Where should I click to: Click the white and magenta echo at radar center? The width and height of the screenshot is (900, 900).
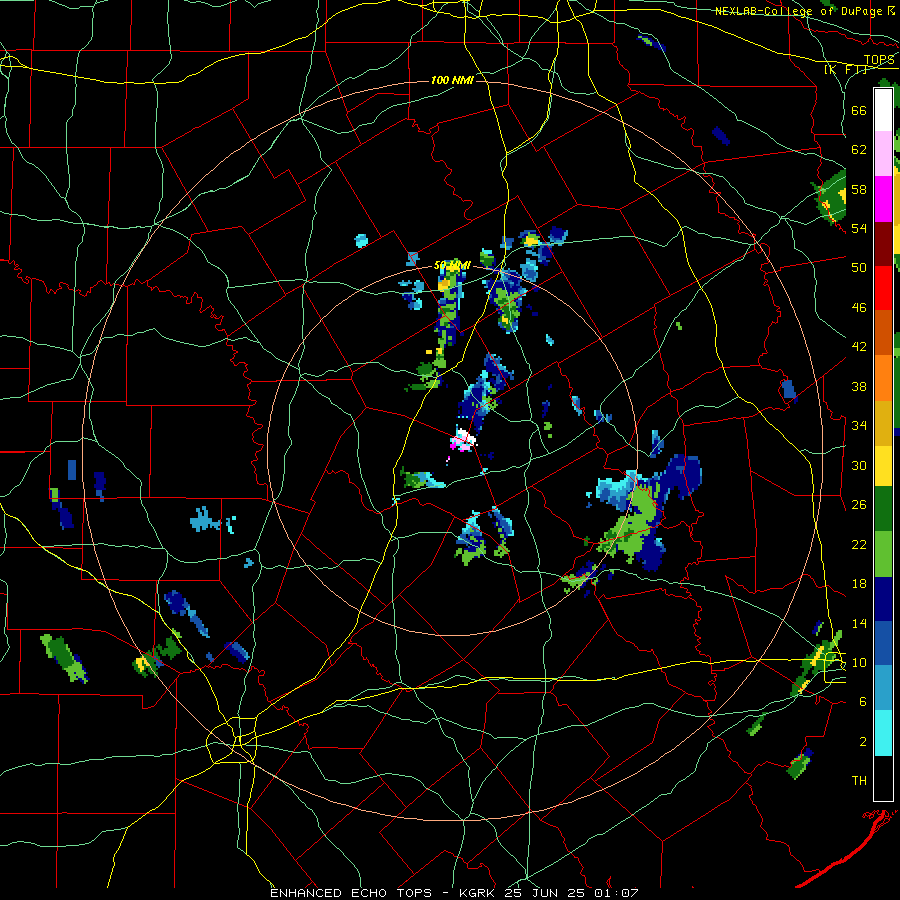[463, 440]
